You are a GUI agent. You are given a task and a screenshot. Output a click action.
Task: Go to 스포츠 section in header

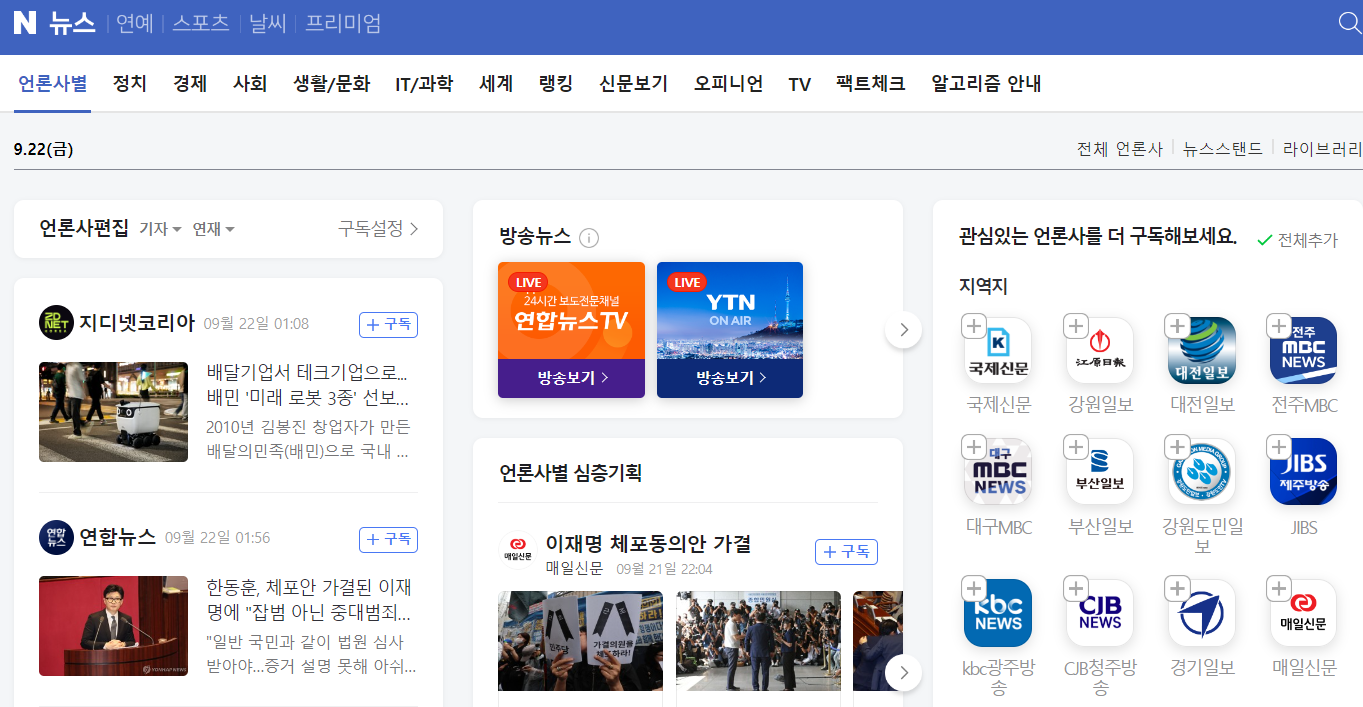tap(201, 23)
